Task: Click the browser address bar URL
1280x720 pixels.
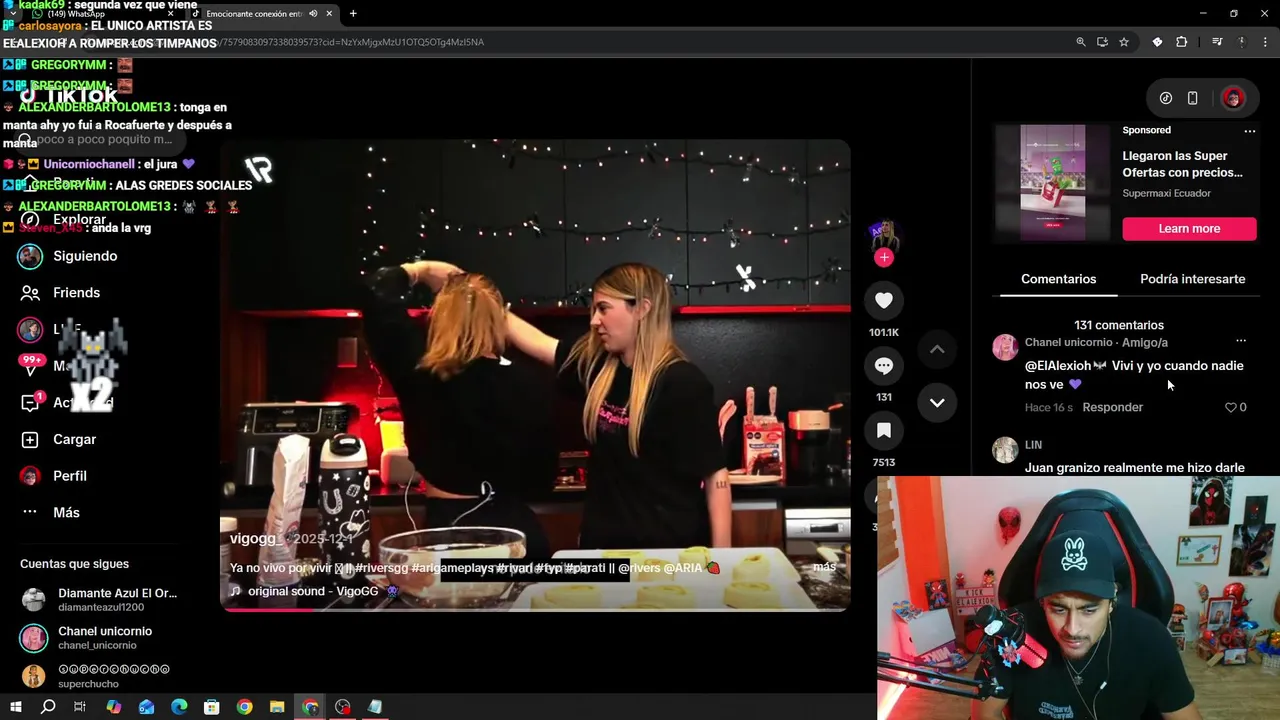Action: point(600,42)
